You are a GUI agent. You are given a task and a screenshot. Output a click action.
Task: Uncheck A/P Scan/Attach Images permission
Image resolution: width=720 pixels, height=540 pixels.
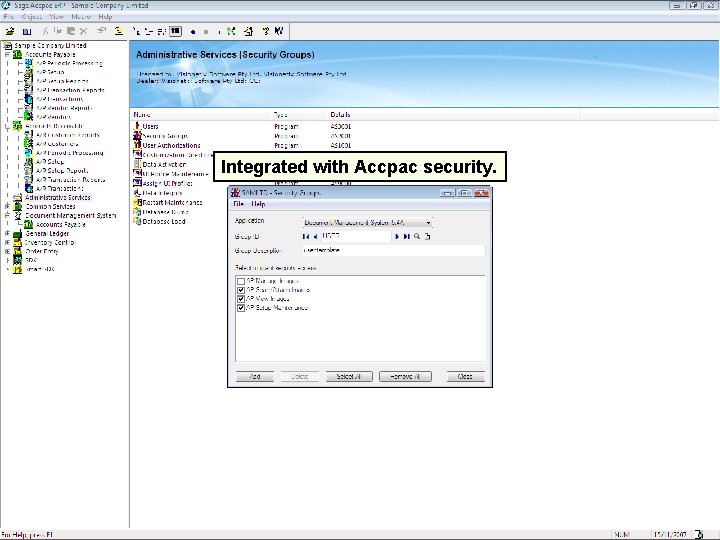pos(241,290)
